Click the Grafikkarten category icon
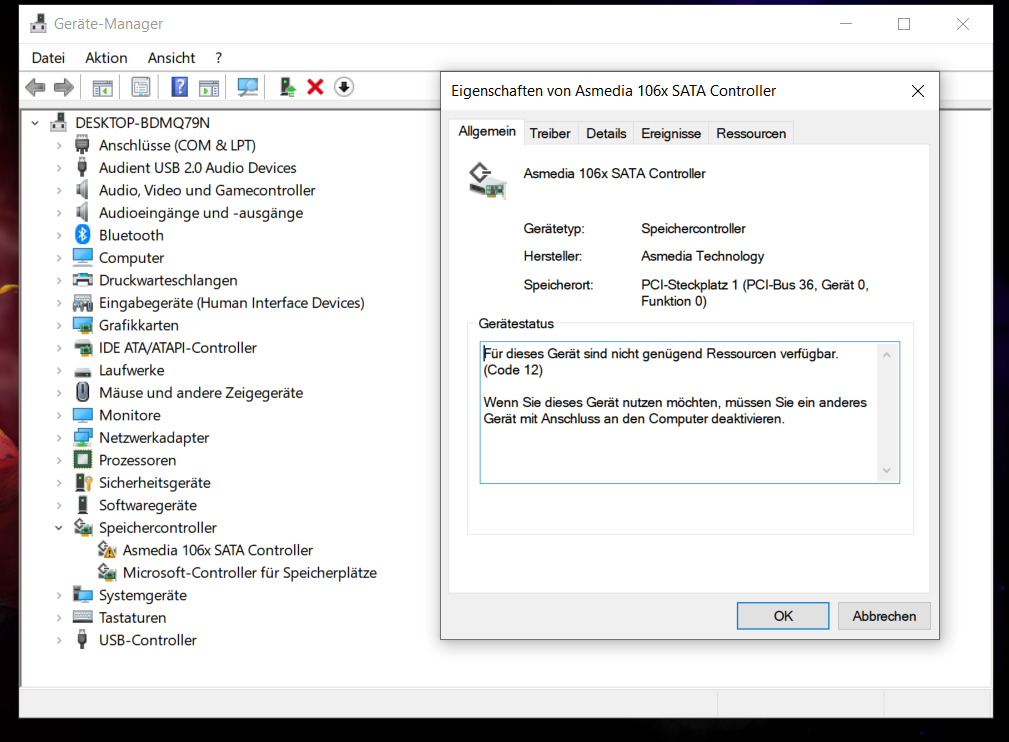1009x742 pixels. (x=82, y=325)
